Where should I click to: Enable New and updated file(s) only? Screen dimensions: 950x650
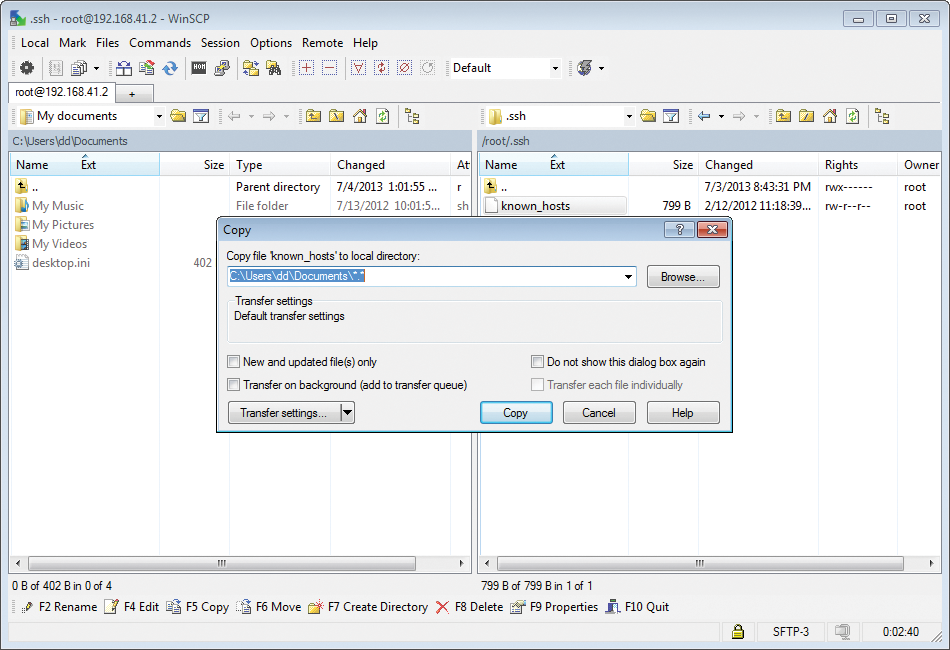234,362
